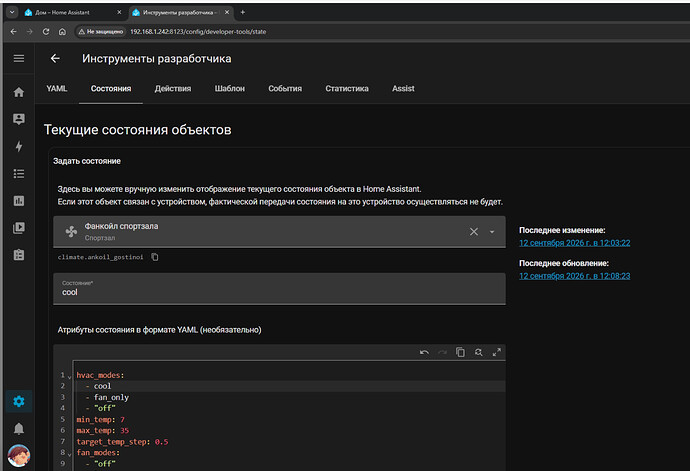This screenshot has height=471, width=690.
Task: Switch to the События tab
Action: (x=285, y=88)
